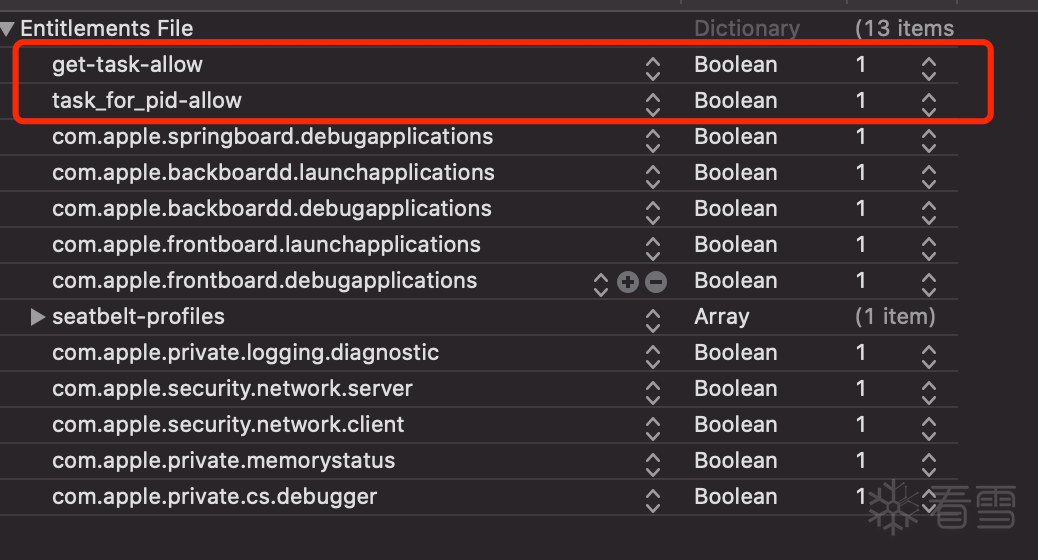Select the com.apple.backboardd.launchapplications key
This screenshot has width=1038, height=560.
(273, 172)
